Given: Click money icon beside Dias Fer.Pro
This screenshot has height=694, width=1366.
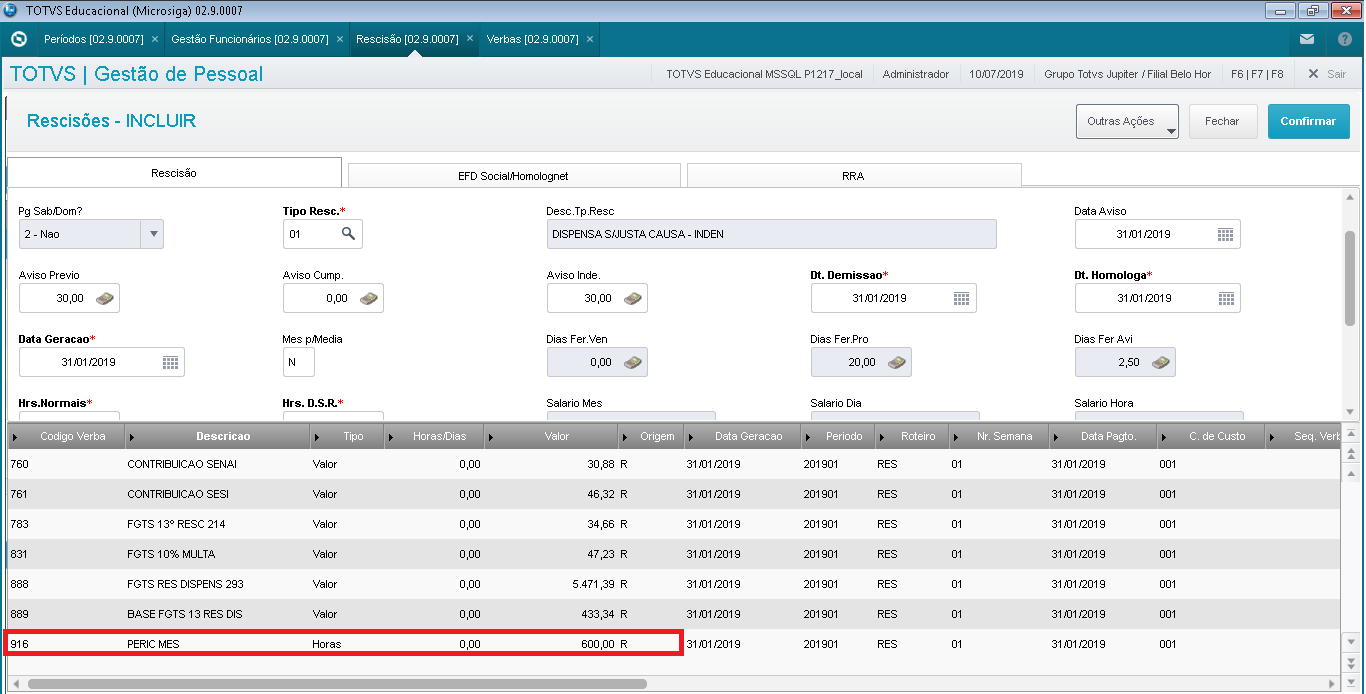Looking at the screenshot, I should pos(897,362).
